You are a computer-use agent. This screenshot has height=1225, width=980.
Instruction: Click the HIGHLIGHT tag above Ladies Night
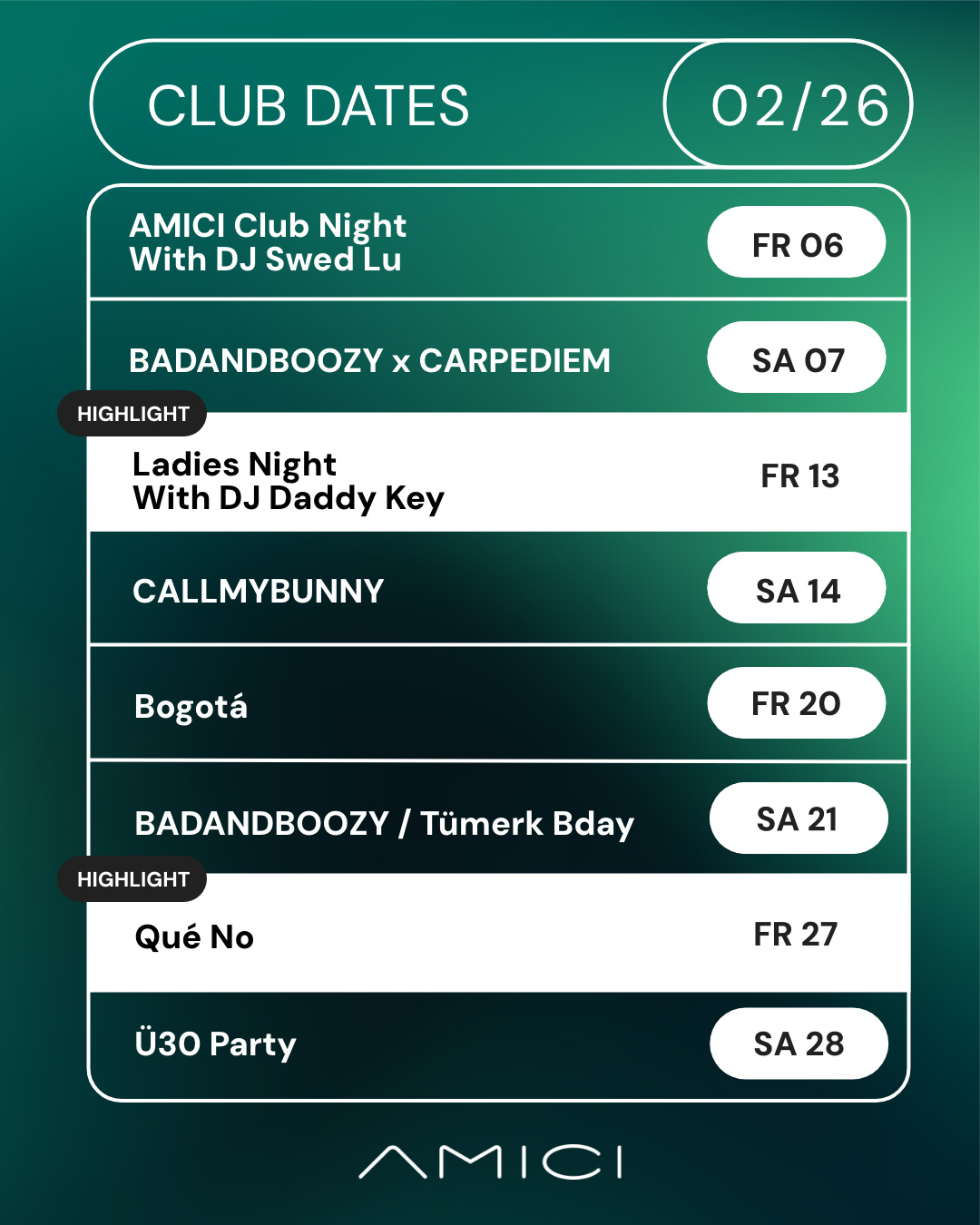tap(132, 414)
